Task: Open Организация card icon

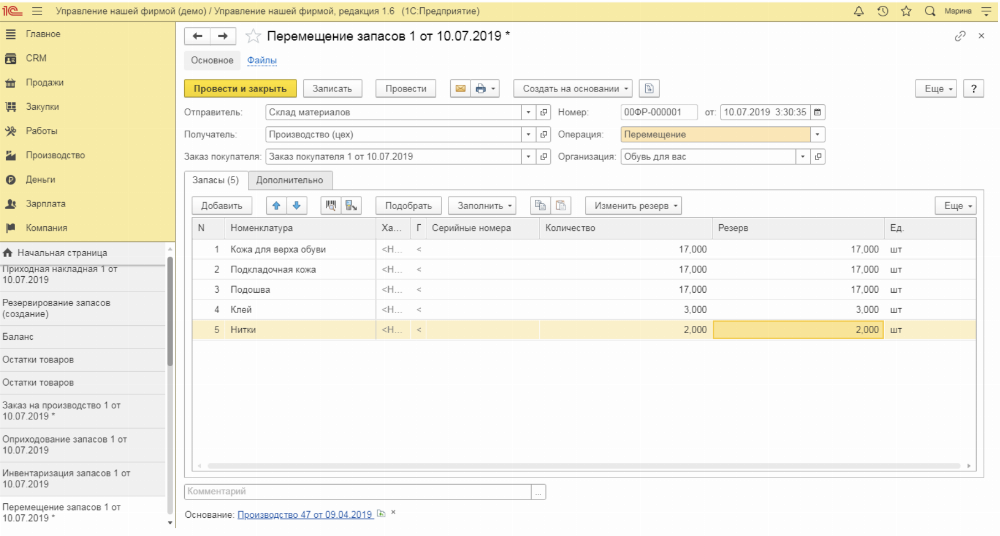Action: pyautogui.click(x=818, y=156)
